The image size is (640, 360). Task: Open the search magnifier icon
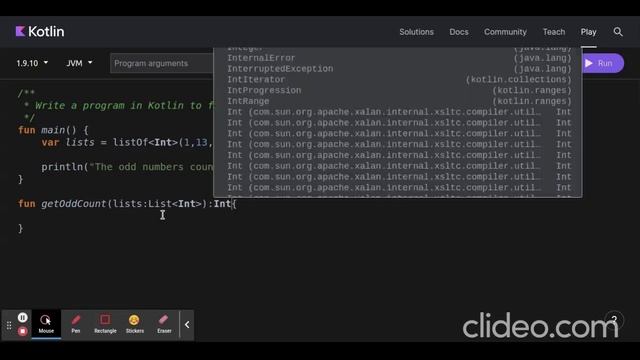(618, 32)
